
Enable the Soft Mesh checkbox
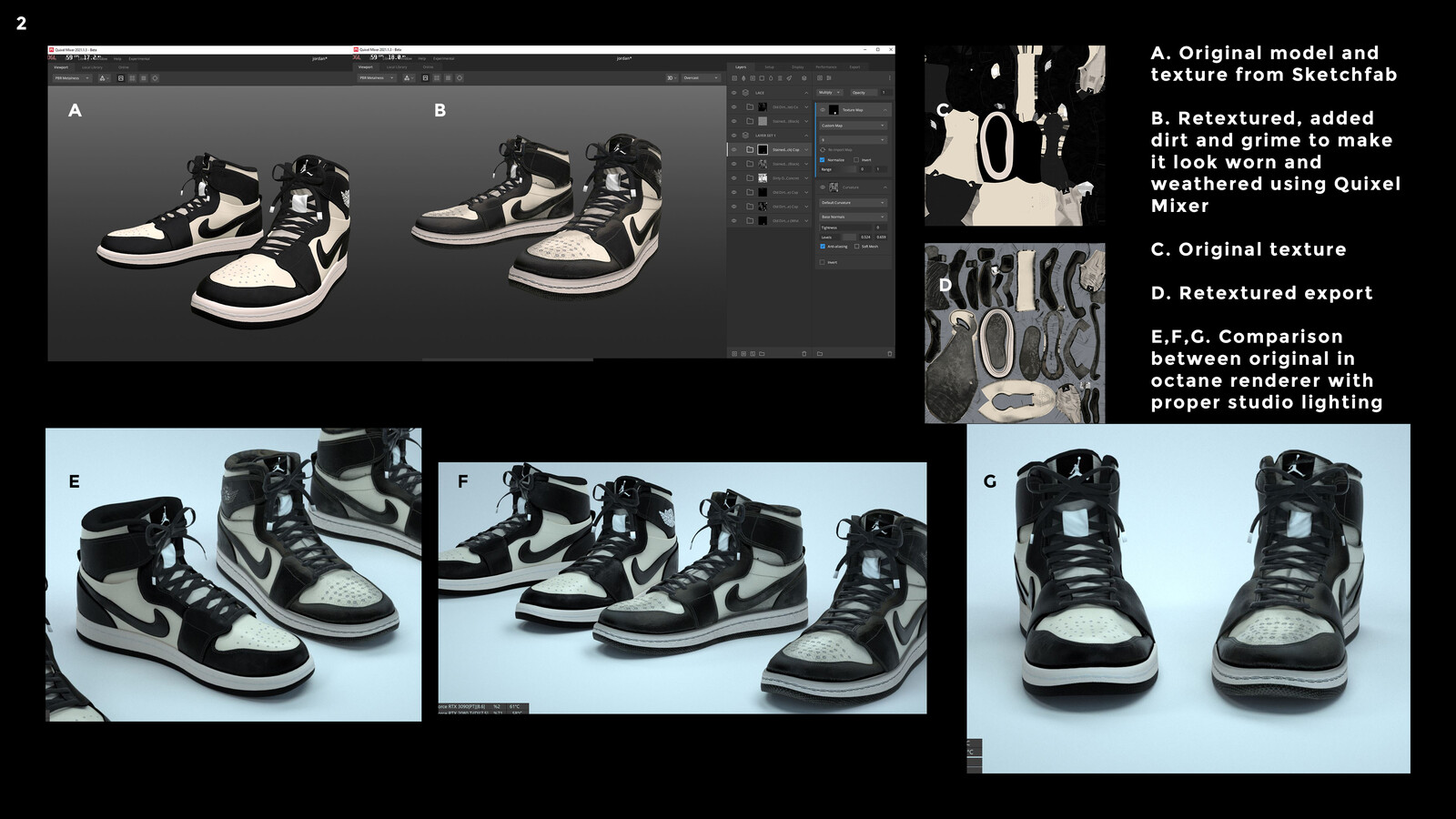coord(856,247)
